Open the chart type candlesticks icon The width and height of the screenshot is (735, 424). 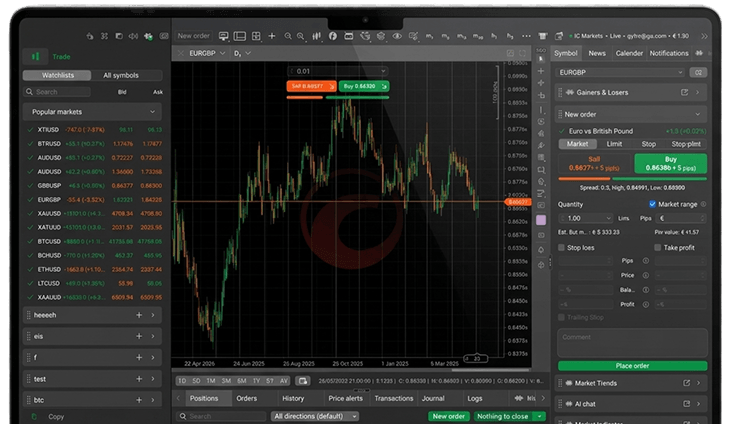(x=317, y=36)
